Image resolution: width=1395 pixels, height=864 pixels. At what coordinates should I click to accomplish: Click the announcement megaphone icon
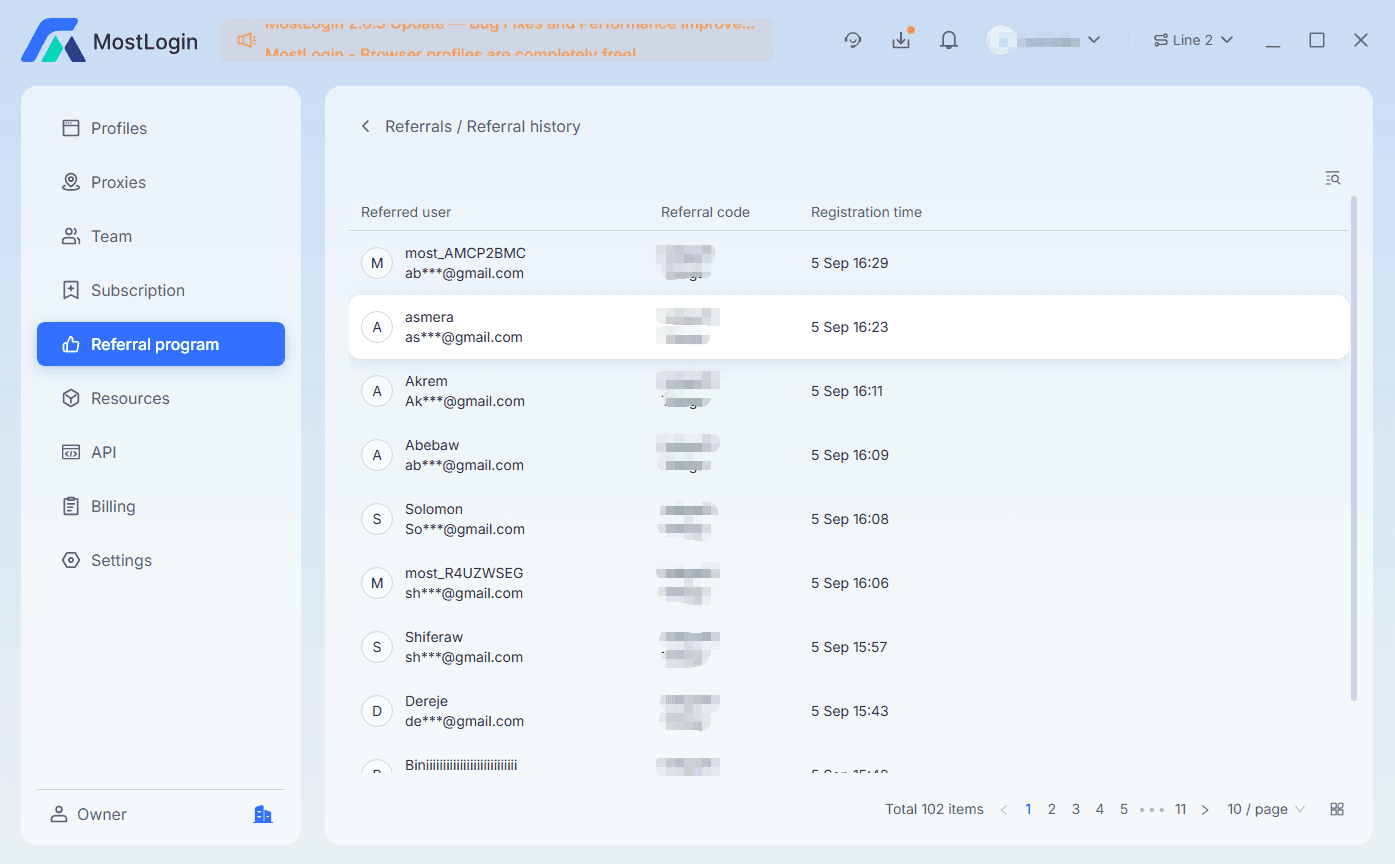(x=247, y=40)
